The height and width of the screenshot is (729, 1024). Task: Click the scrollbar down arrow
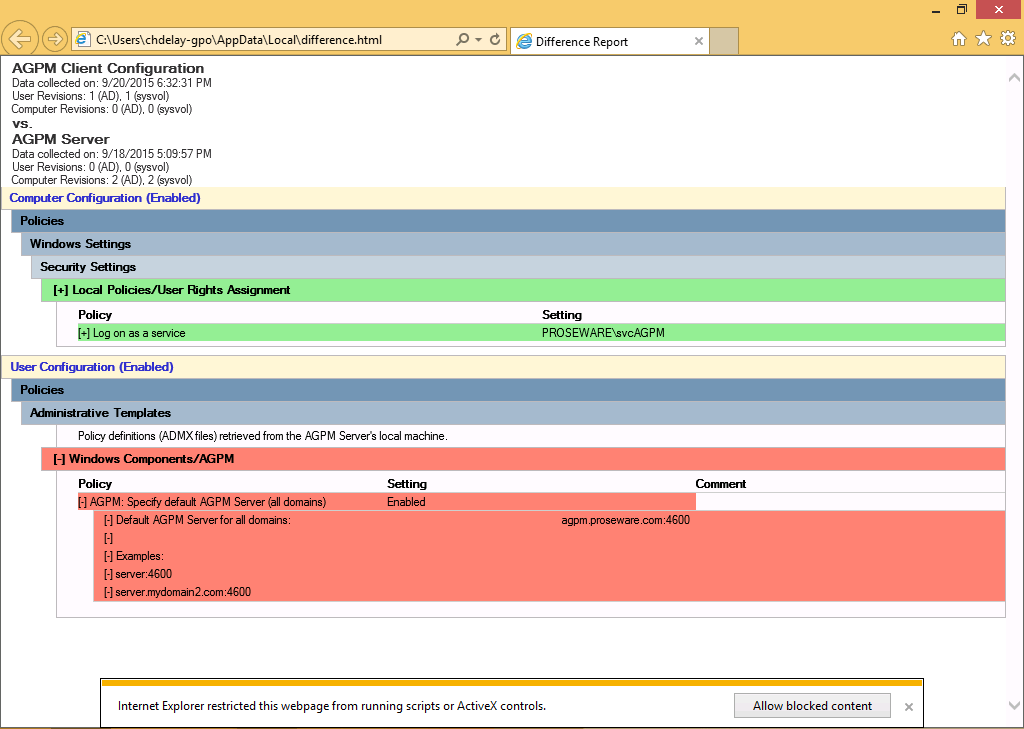point(1015,705)
